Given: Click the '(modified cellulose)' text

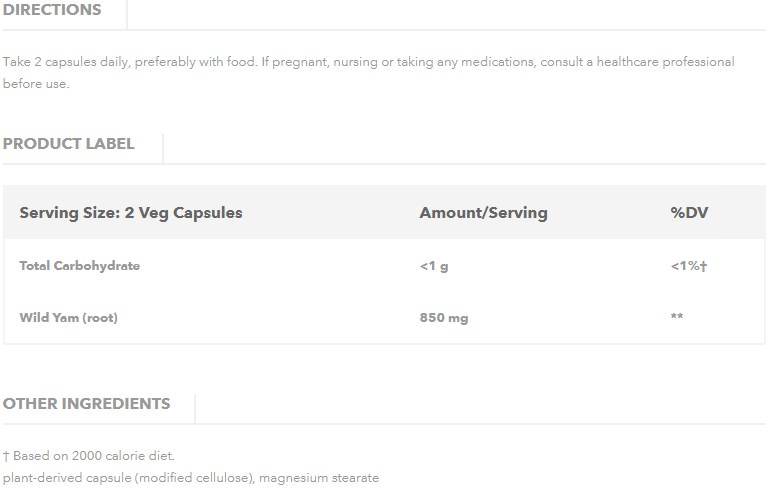Looking at the screenshot, I should (x=189, y=478).
